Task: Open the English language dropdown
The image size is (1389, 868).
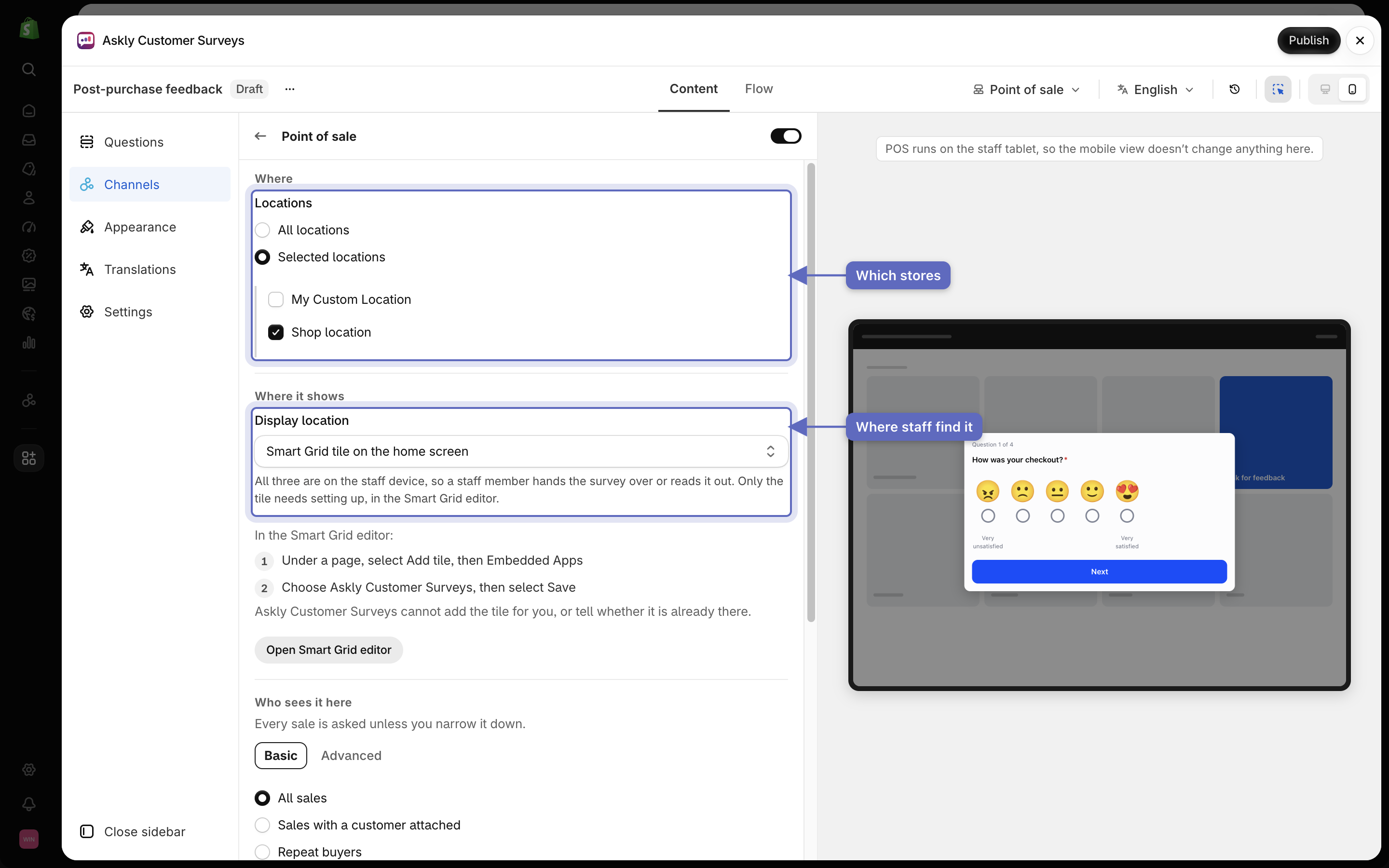Action: tap(1156, 90)
